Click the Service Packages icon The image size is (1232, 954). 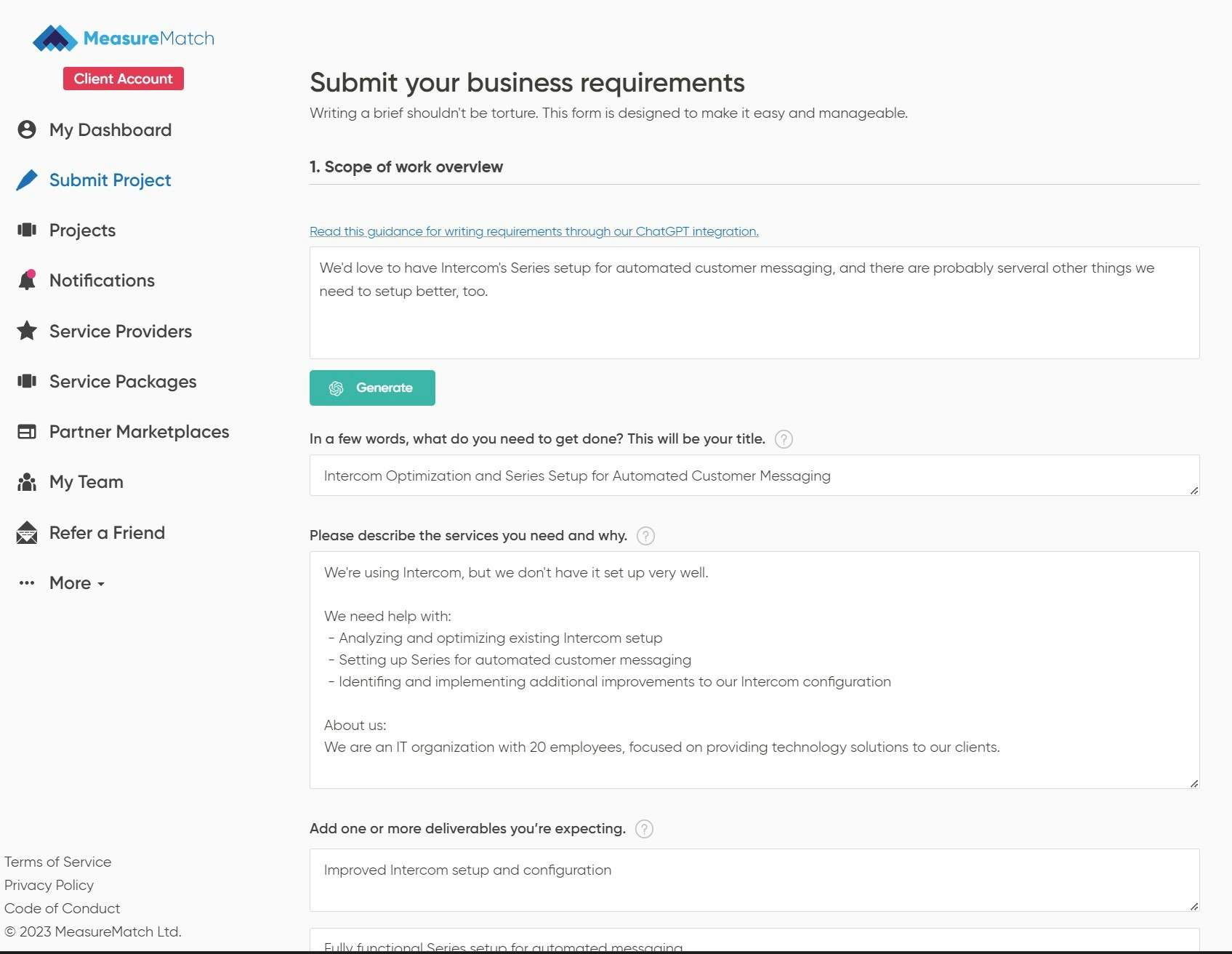tap(27, 381)
